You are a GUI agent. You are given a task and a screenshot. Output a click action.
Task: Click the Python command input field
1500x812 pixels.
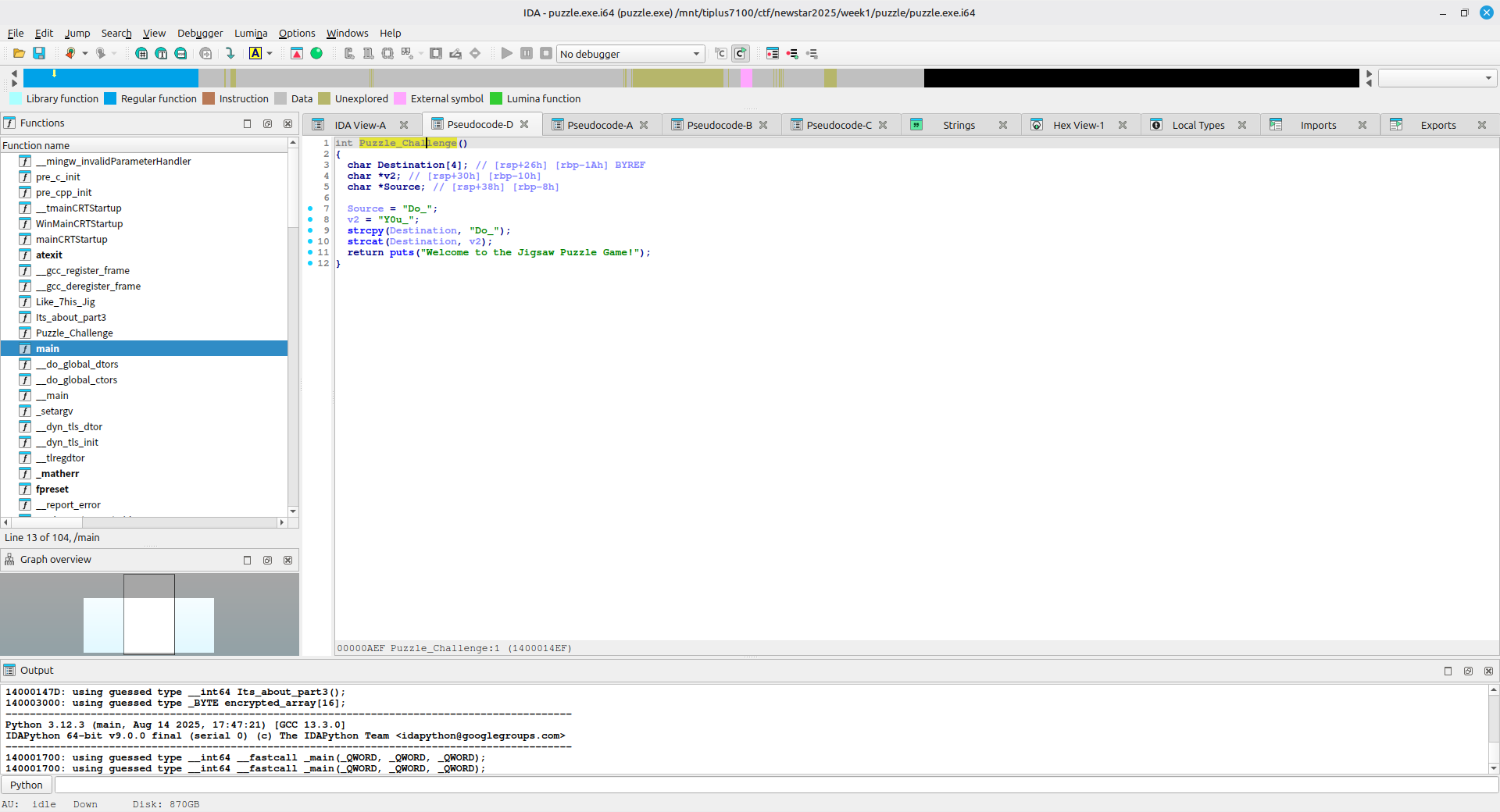click(773, 785)
